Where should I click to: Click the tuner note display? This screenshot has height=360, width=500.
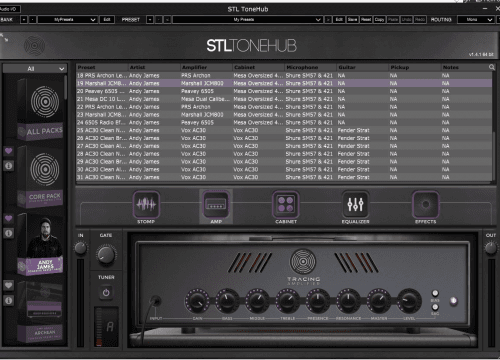coord(110,327)
